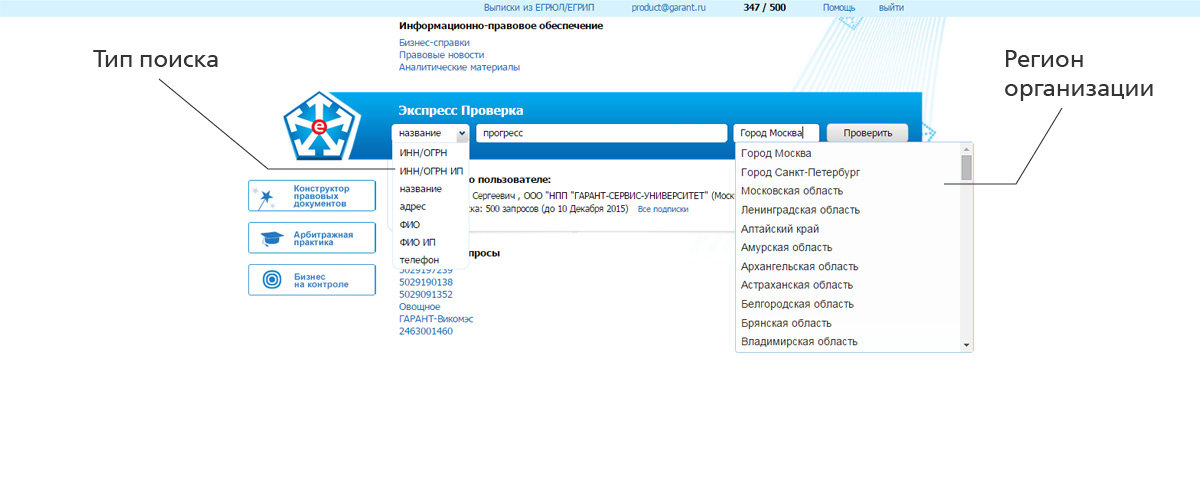Image resolution: width=1200 pixels, height=484 pixels.
Task: Click the graduation cap icon in Арбитражная практика
Action: (x=271, y=238)
